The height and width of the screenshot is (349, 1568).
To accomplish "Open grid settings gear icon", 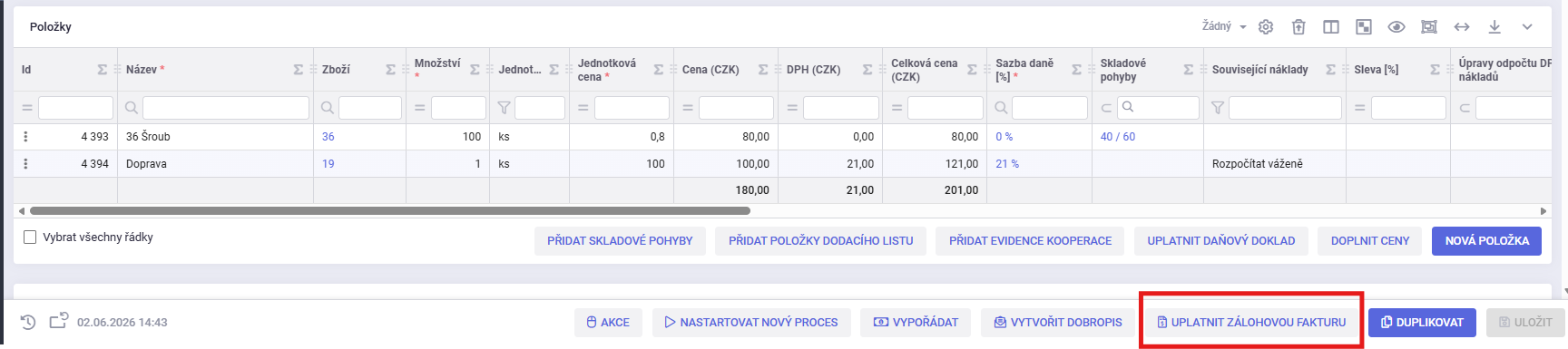I will (x=1266, y=27).
